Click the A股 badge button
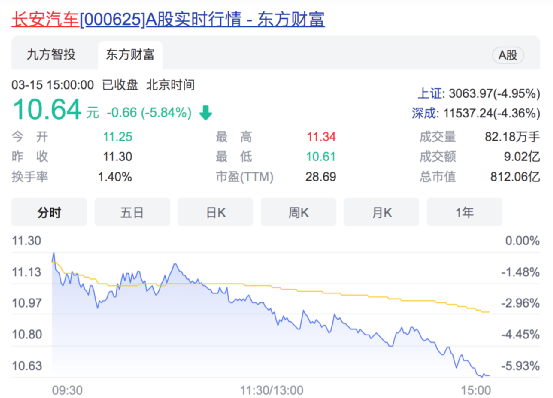This screenshot has height=398, width=553. 508,55
